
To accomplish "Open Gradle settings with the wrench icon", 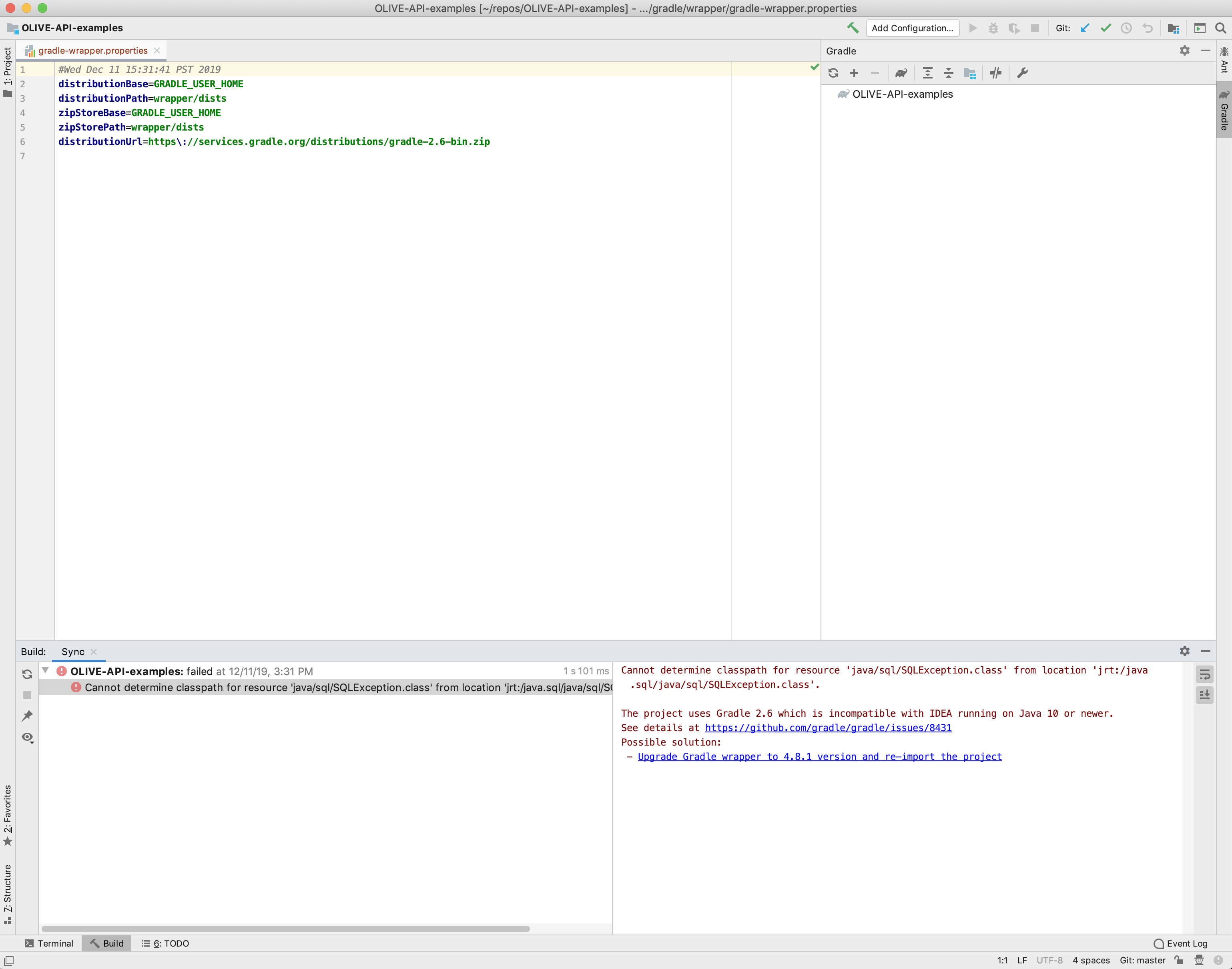I will click(1022, 72).
